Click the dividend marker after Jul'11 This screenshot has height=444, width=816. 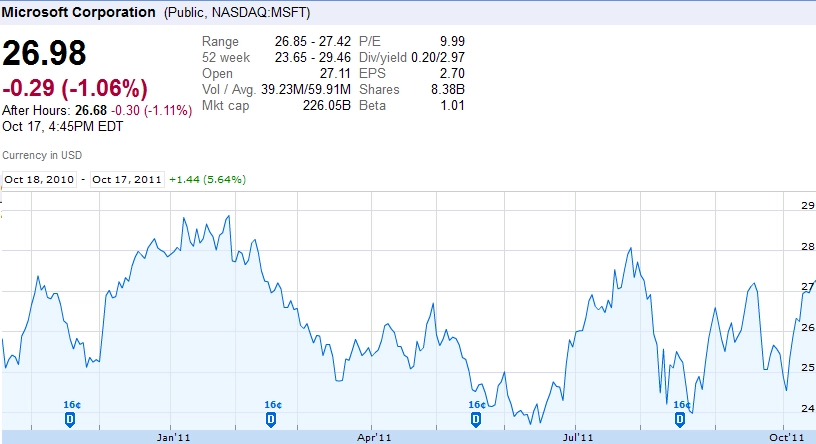click(680, 420)
